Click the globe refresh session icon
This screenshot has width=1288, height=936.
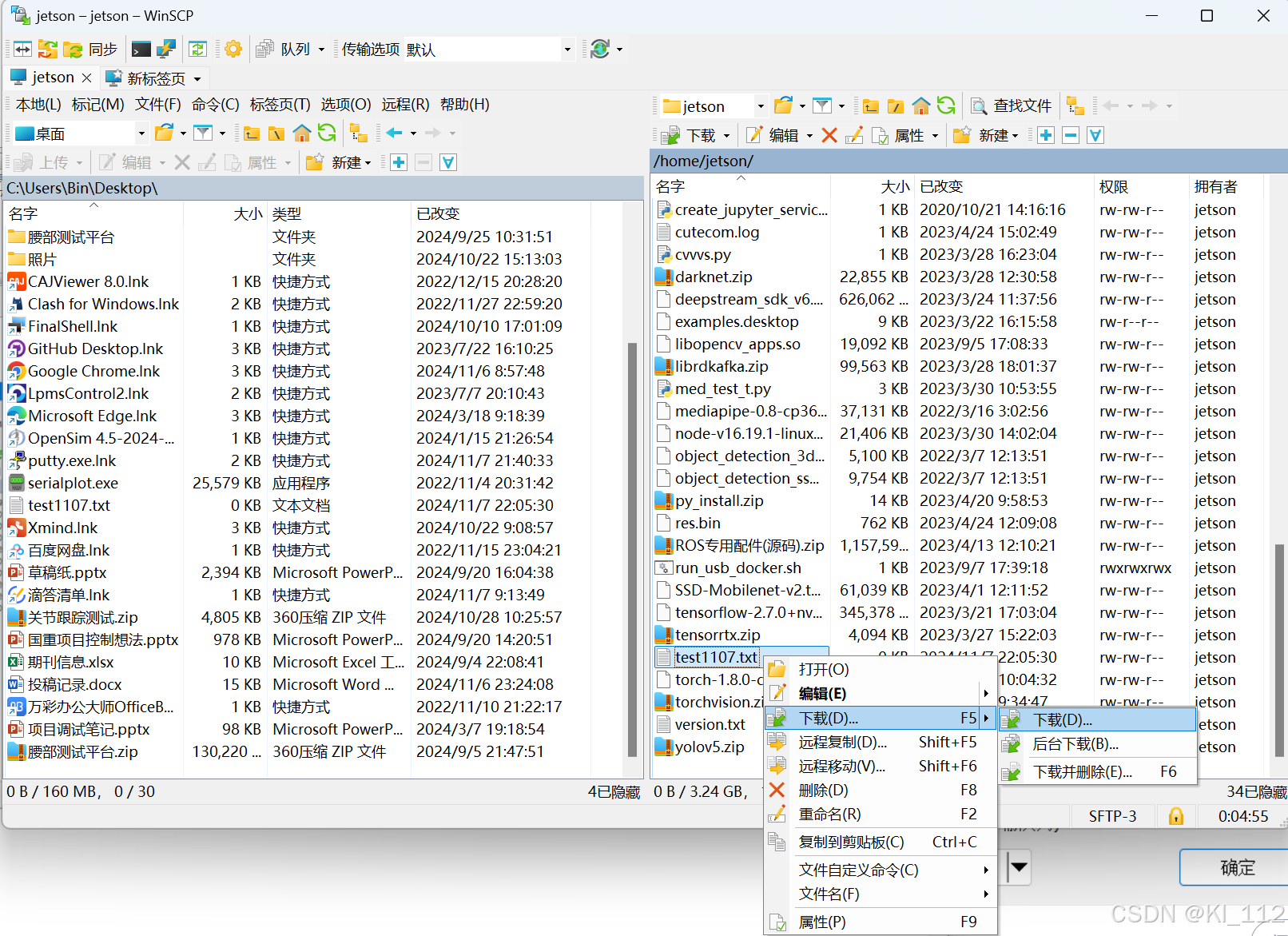pyautogui.click(x=600, y=50)
